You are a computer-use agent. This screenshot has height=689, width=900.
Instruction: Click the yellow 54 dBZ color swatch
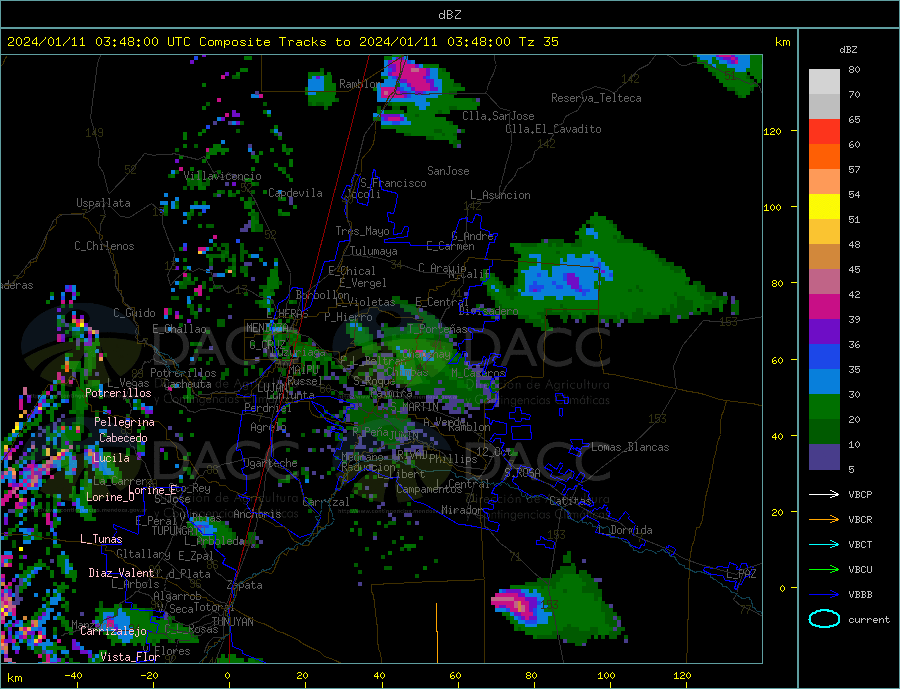click(824, 207)
